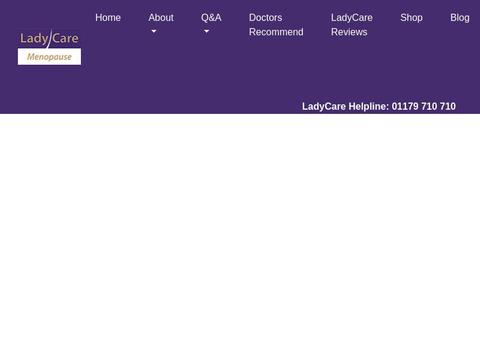Open the Shop link
The width and height of the screenshot is (480, 360).
click(411, 18)
